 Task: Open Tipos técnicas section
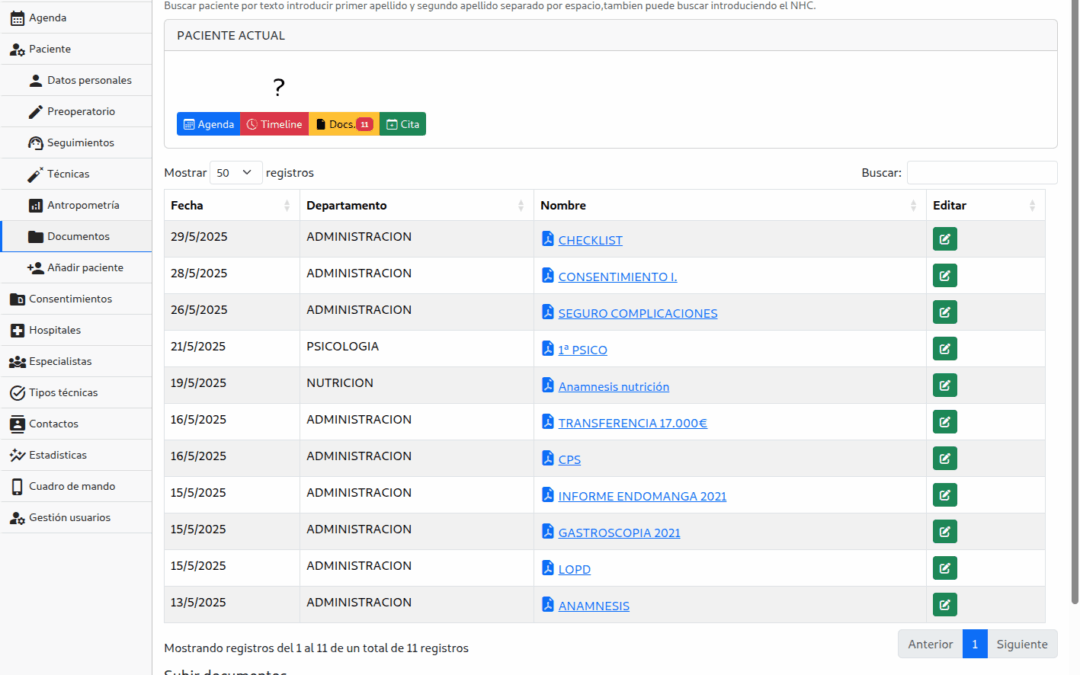(x=76, y=393)
